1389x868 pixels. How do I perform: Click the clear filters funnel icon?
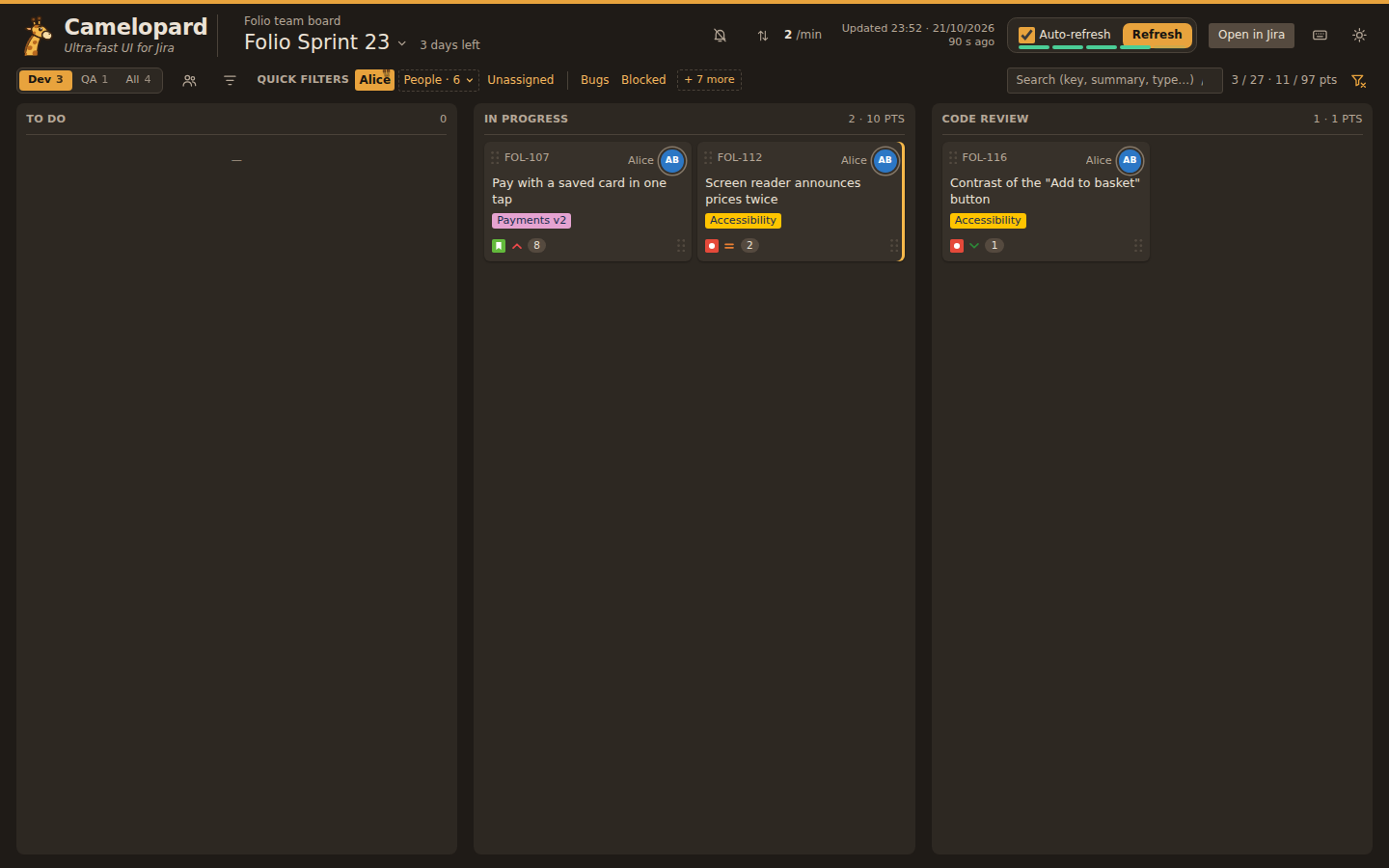tap(1358, 81)
